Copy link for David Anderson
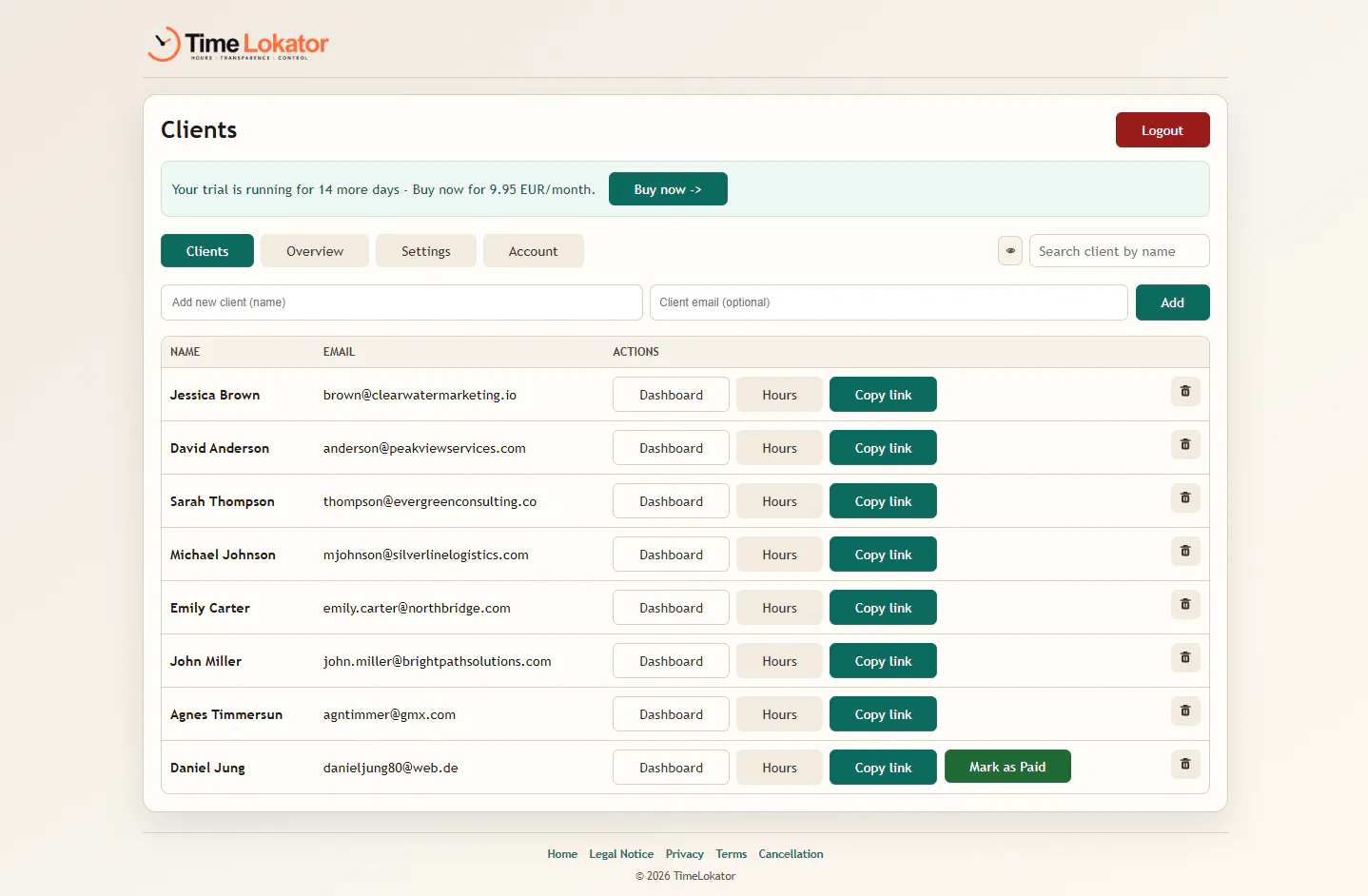The width and height of the screenshot is (1368, 896). click(x=883, y=448)
